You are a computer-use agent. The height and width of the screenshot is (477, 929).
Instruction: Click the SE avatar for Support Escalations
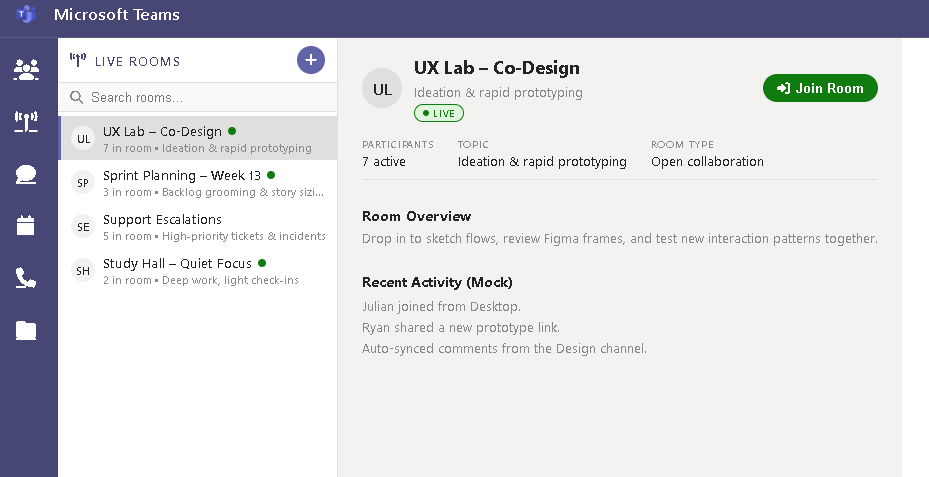coord(84,227)
